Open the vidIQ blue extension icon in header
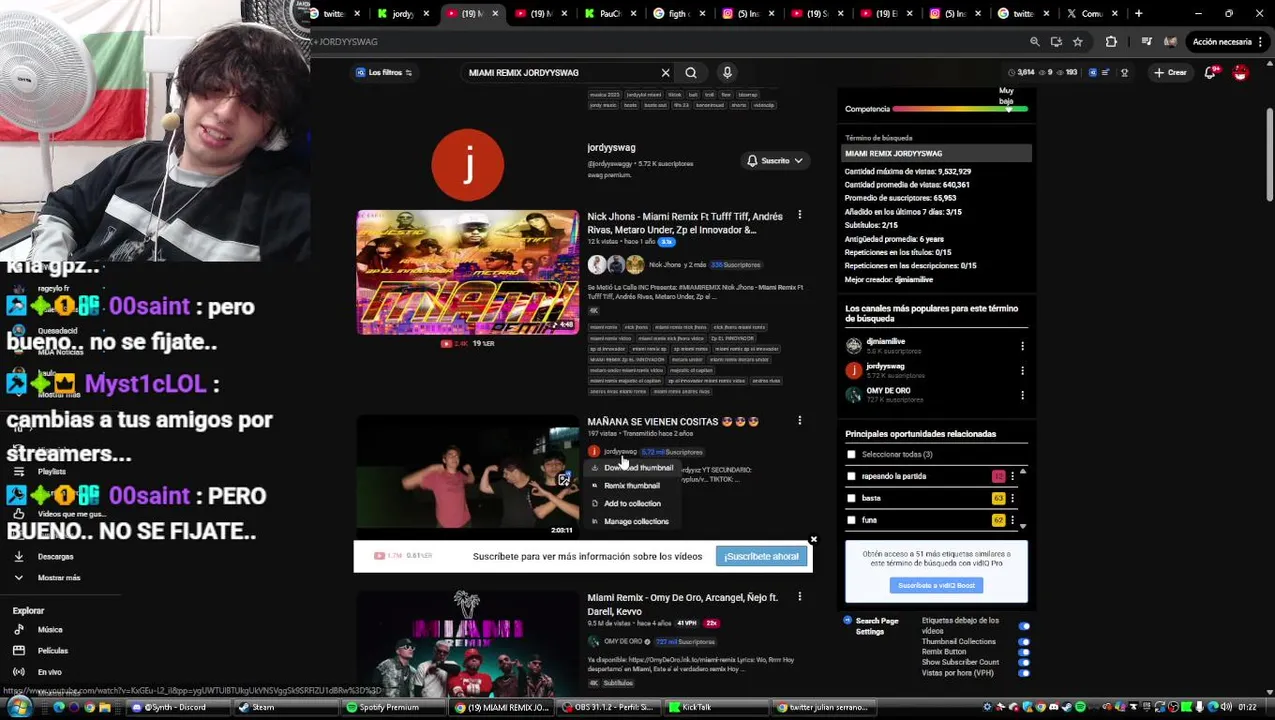1275x720 pixels. pyautogui.click(x=1092, y=73)
